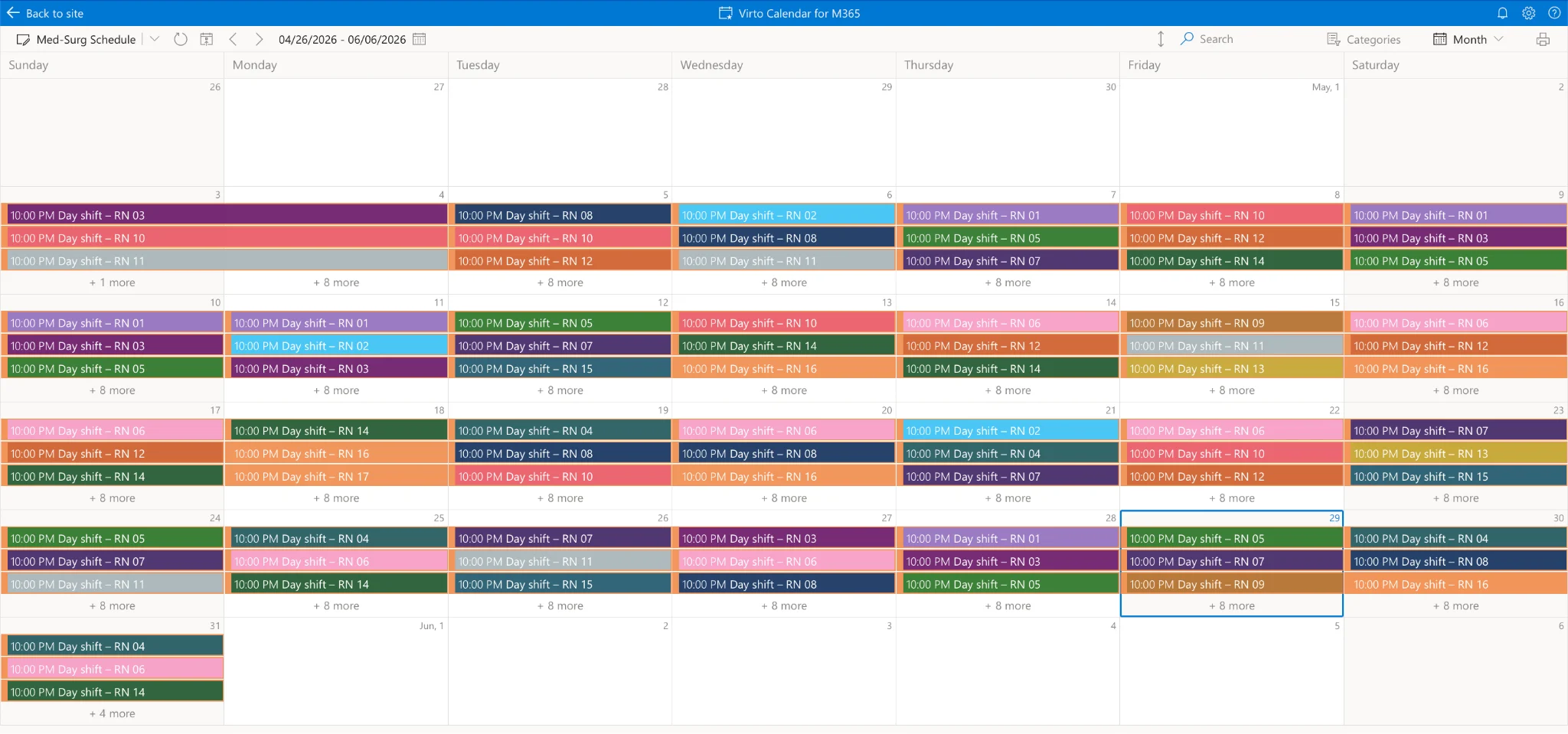Select Med-Surg Schedule calendar name
Image resolution: width=1568 pixels, height=734 pixels.
click(86, 39)
